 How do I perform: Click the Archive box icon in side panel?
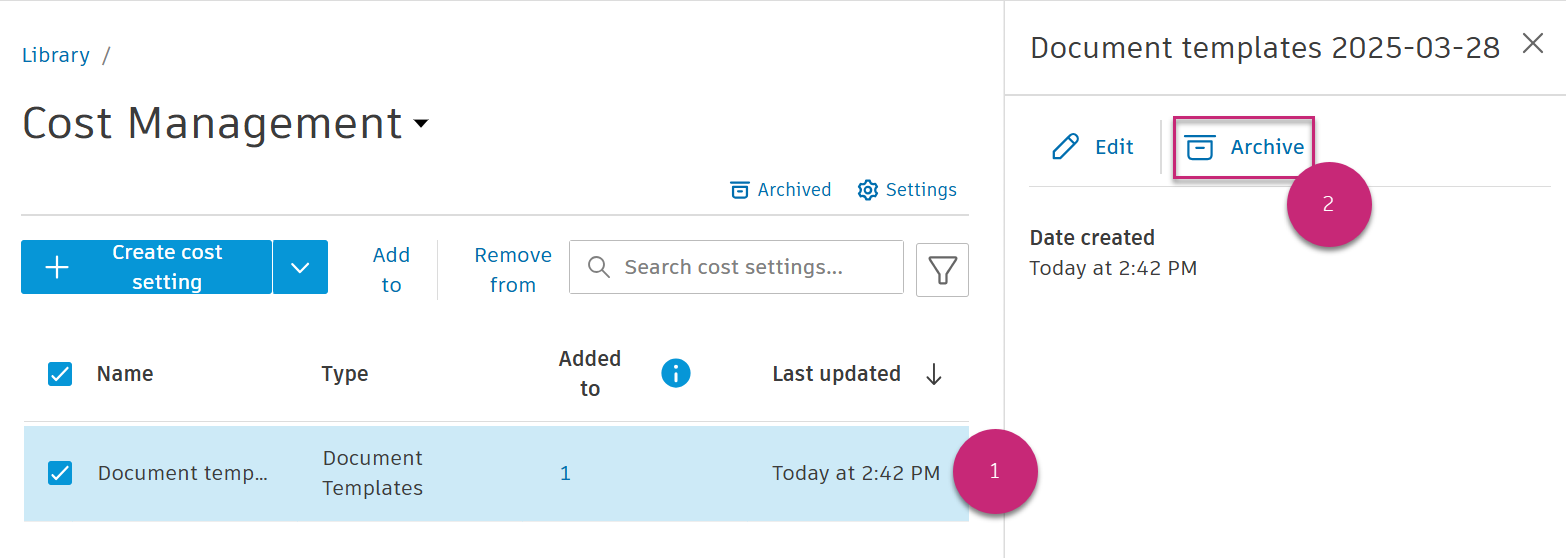click(x=1199, y=147)
